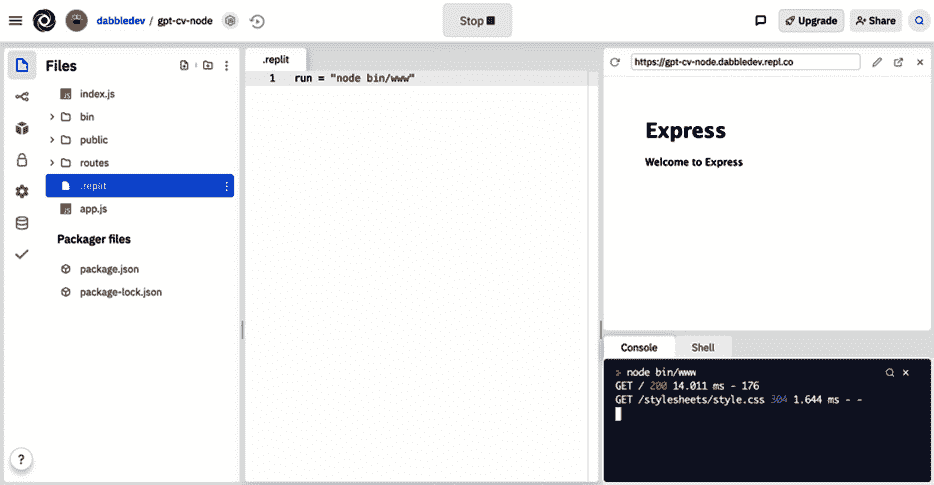Click the Packager files heading
The height and width of the screenshot is (485, 934).
point(94,240)
